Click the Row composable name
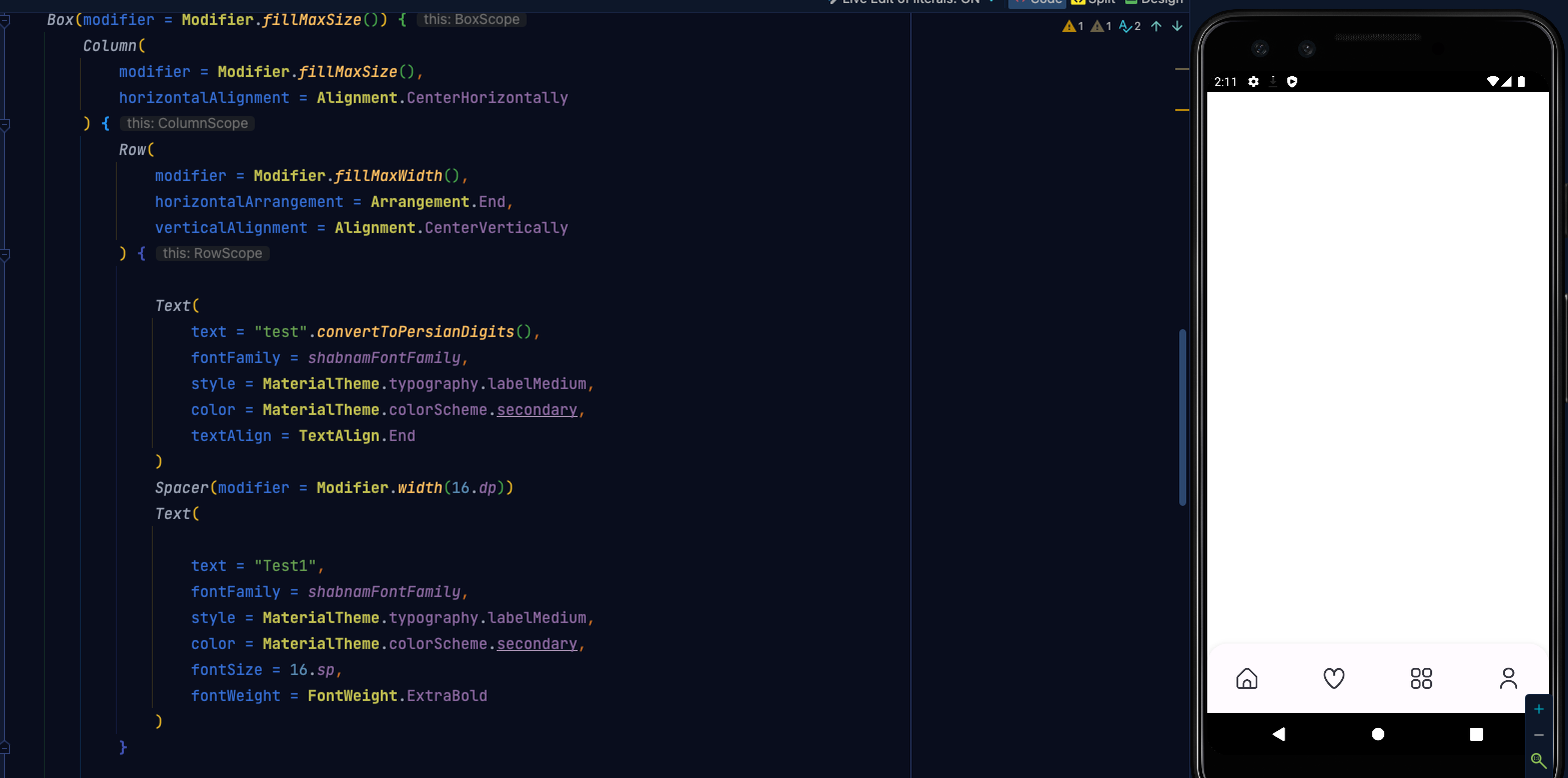1568x778 pixels. click(132, 150)
